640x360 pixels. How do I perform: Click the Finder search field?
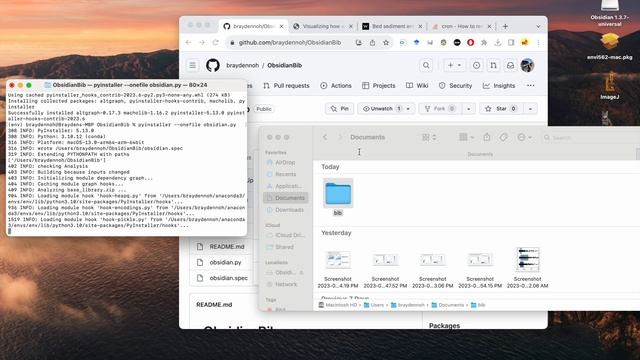(x=590, y=138)
